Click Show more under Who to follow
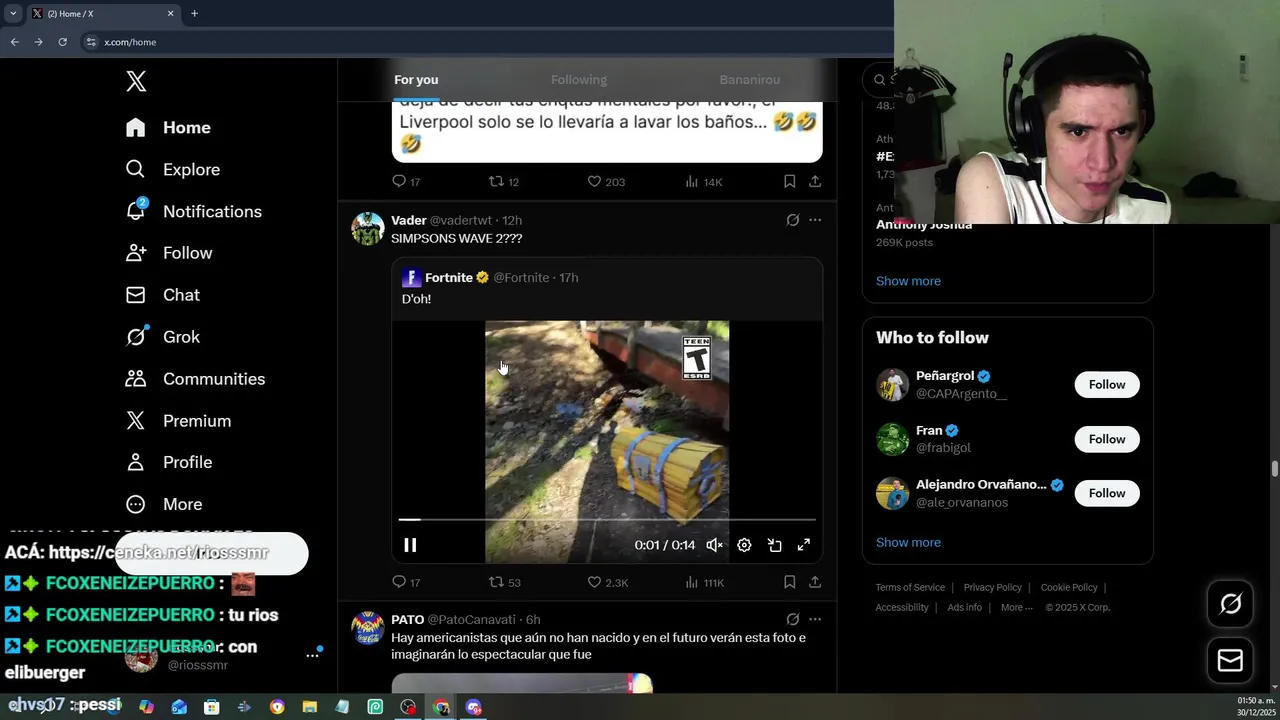Viewport: 1280px width, 720px height. (x=908, y=543)
